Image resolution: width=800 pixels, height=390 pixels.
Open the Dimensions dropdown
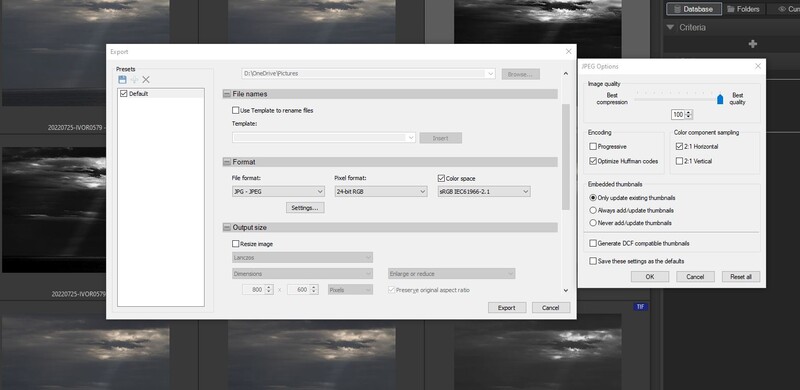[302, 274]
